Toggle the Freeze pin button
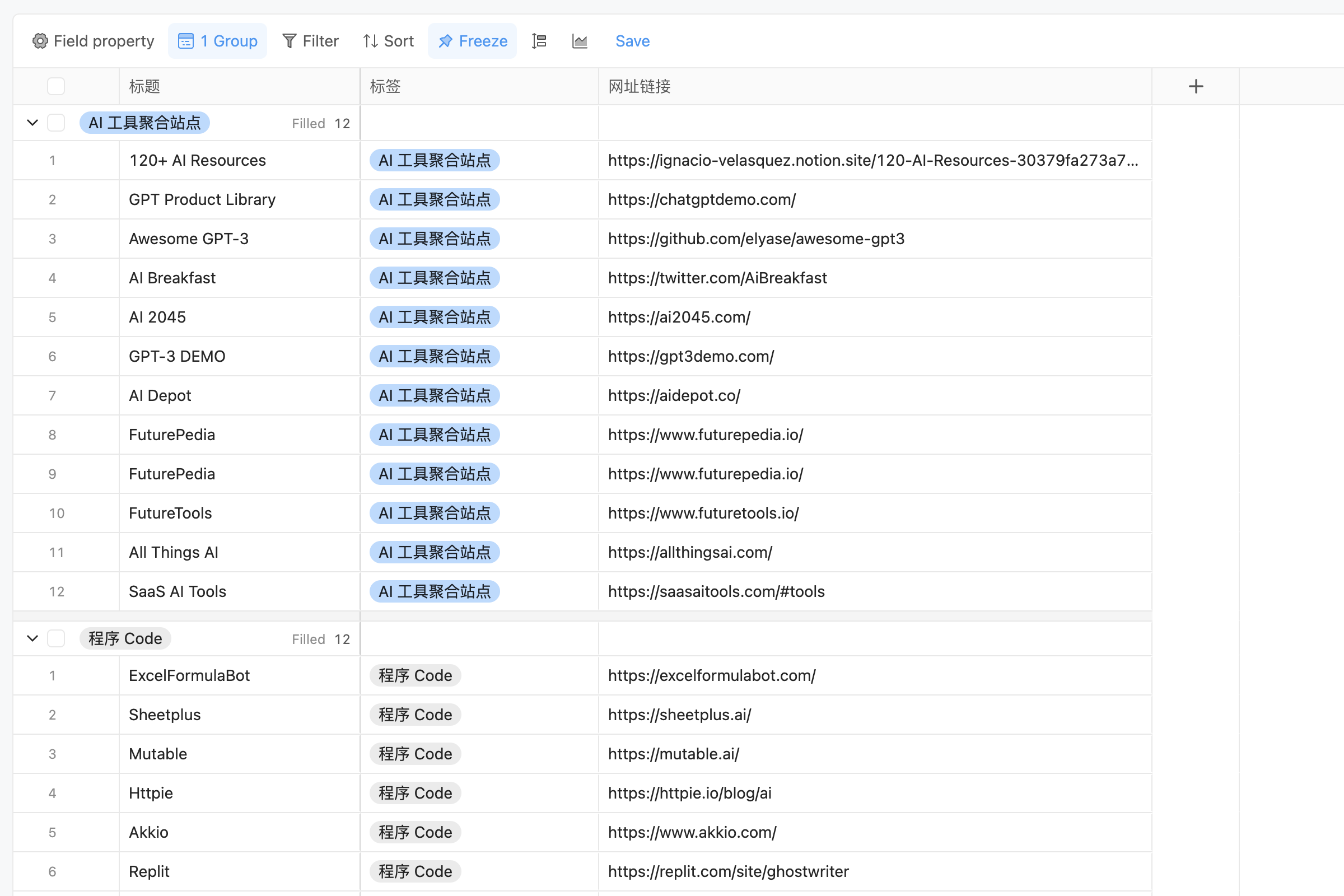The height and width of the screenshot is (896, 1344). (x=472, y=41)
